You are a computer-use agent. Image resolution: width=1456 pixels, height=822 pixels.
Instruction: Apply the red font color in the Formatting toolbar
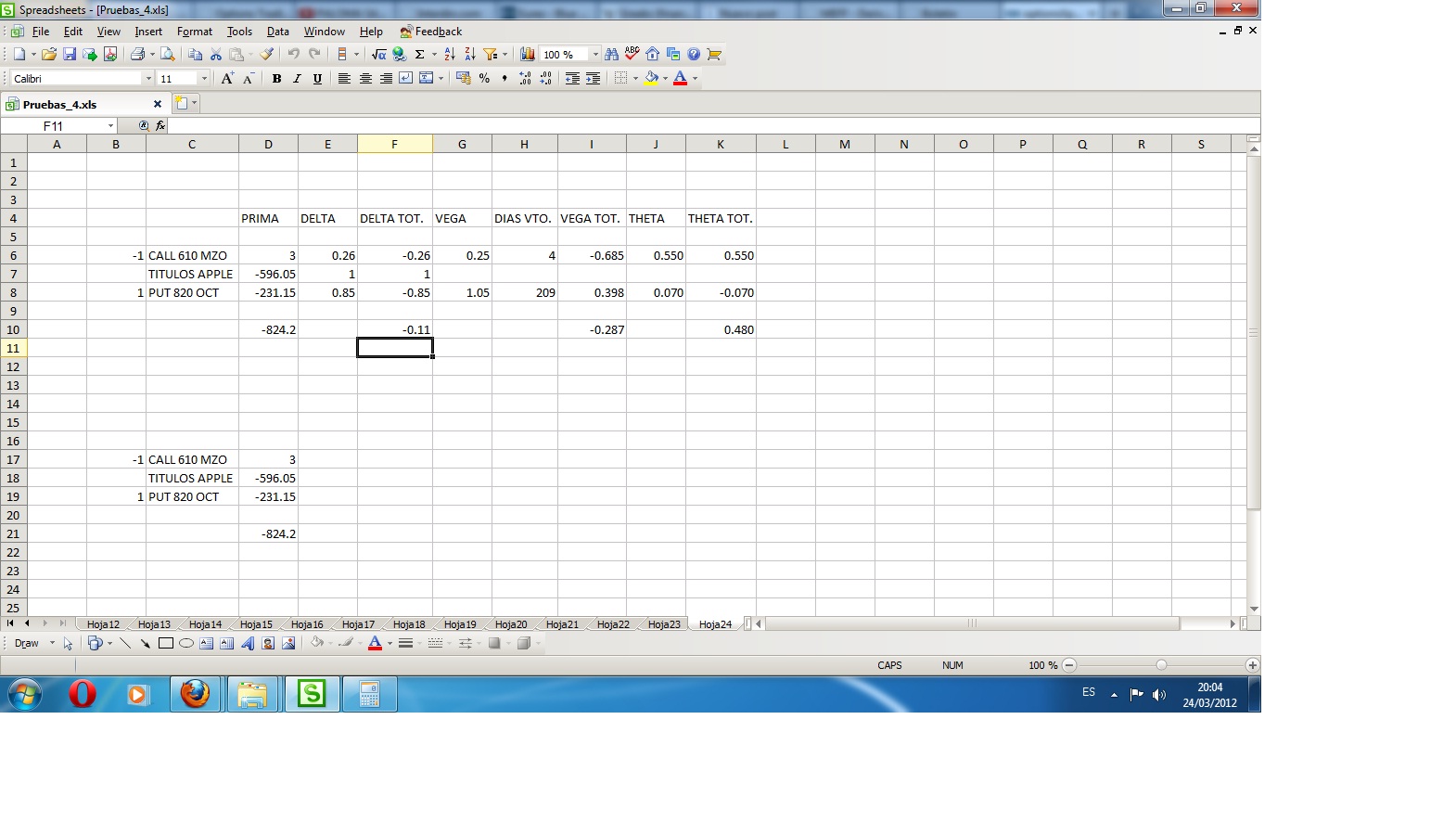coord(680,79)
